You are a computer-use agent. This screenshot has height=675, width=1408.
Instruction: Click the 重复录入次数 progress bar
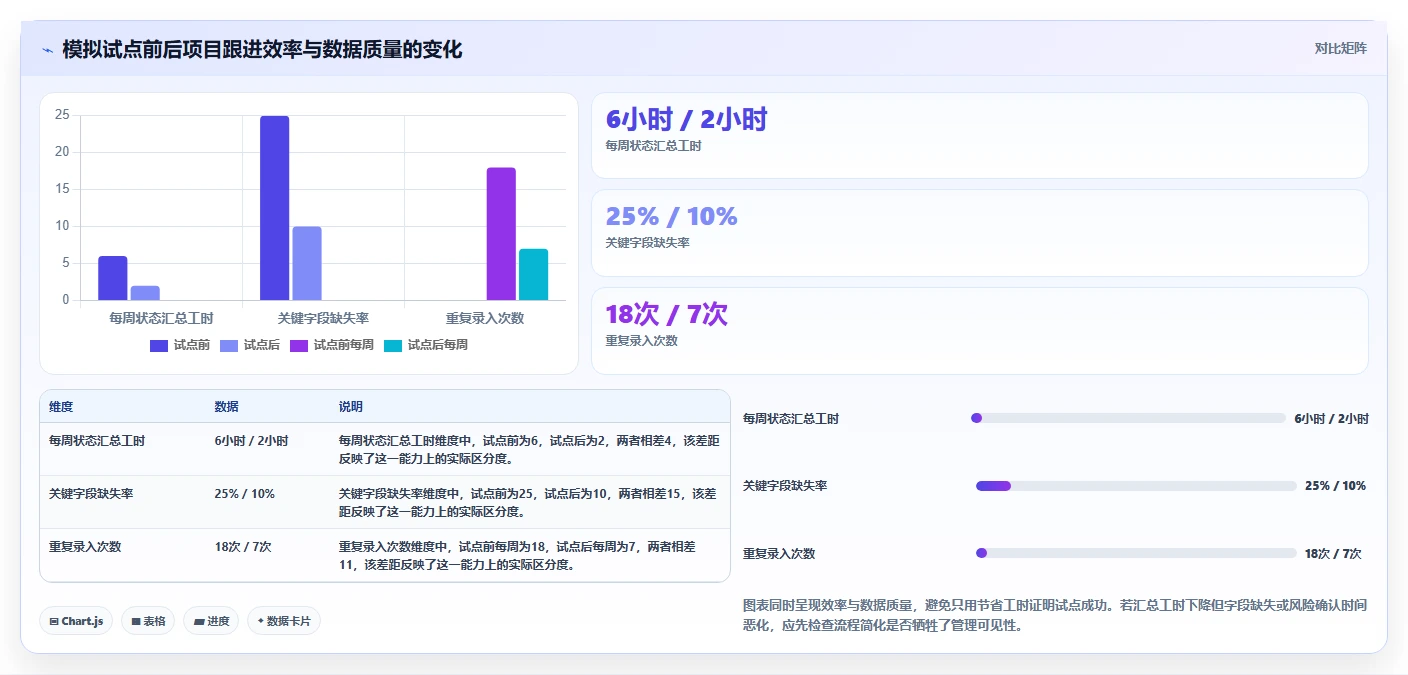tap(1136, 553)
